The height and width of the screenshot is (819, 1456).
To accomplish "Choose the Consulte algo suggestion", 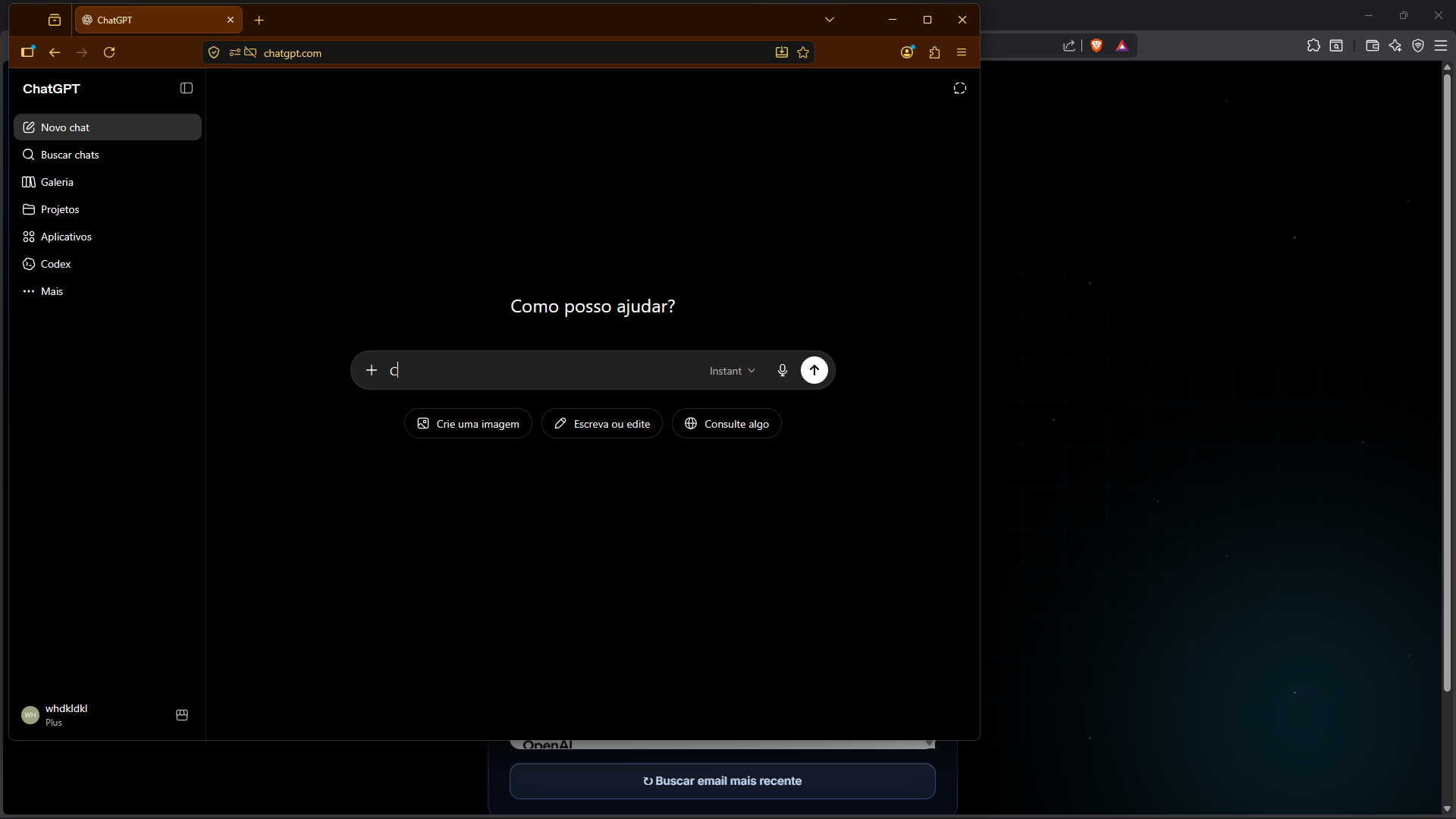I will tap(726, 424).
